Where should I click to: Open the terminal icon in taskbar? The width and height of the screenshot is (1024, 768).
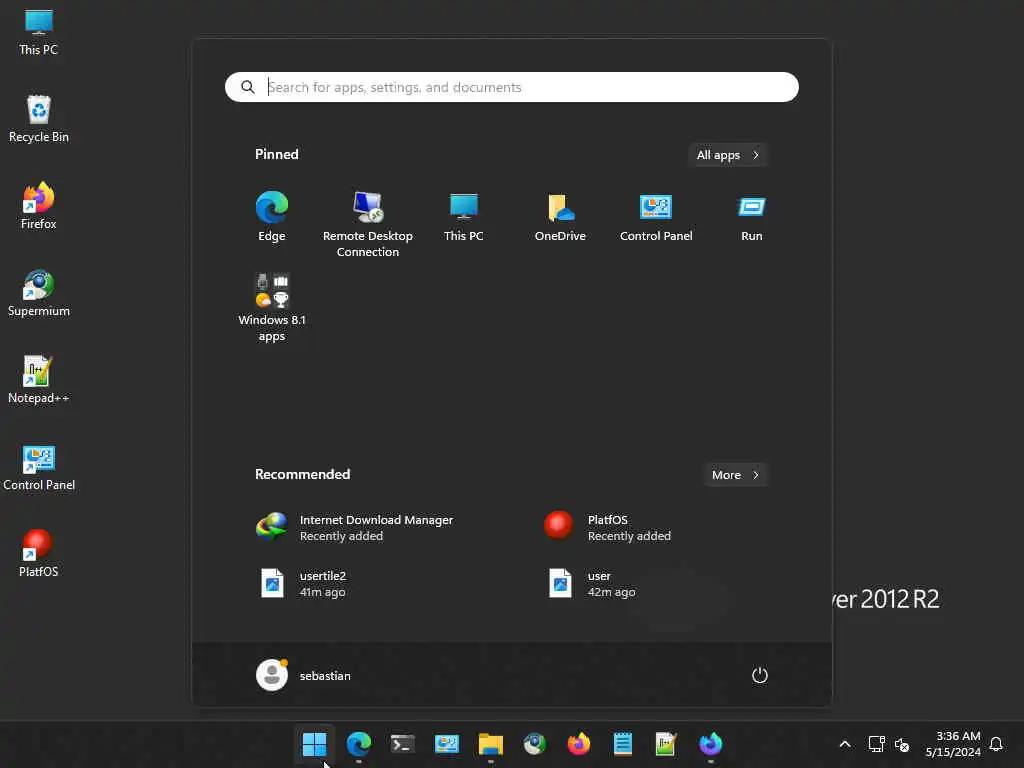[x=402, y=744]
